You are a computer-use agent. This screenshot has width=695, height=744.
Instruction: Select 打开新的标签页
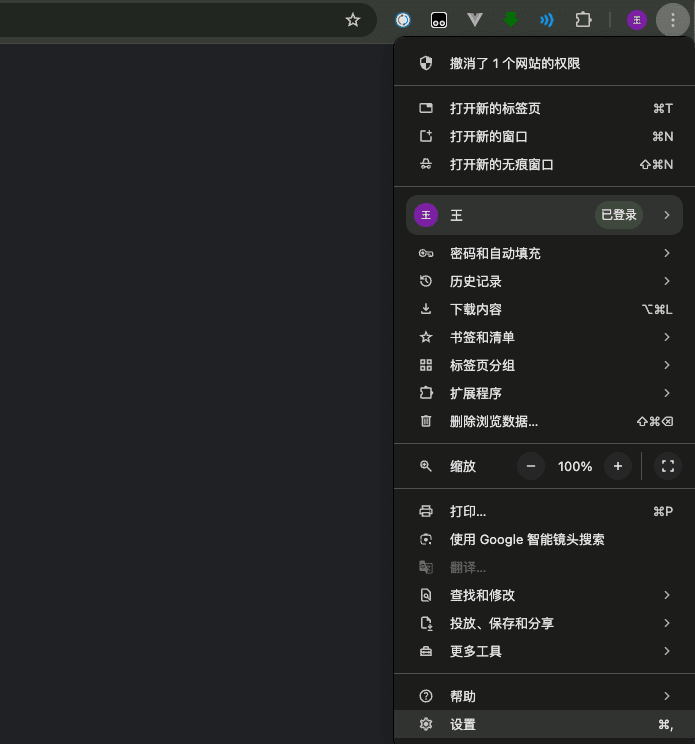pyautogui.click(x=544, y=109)
